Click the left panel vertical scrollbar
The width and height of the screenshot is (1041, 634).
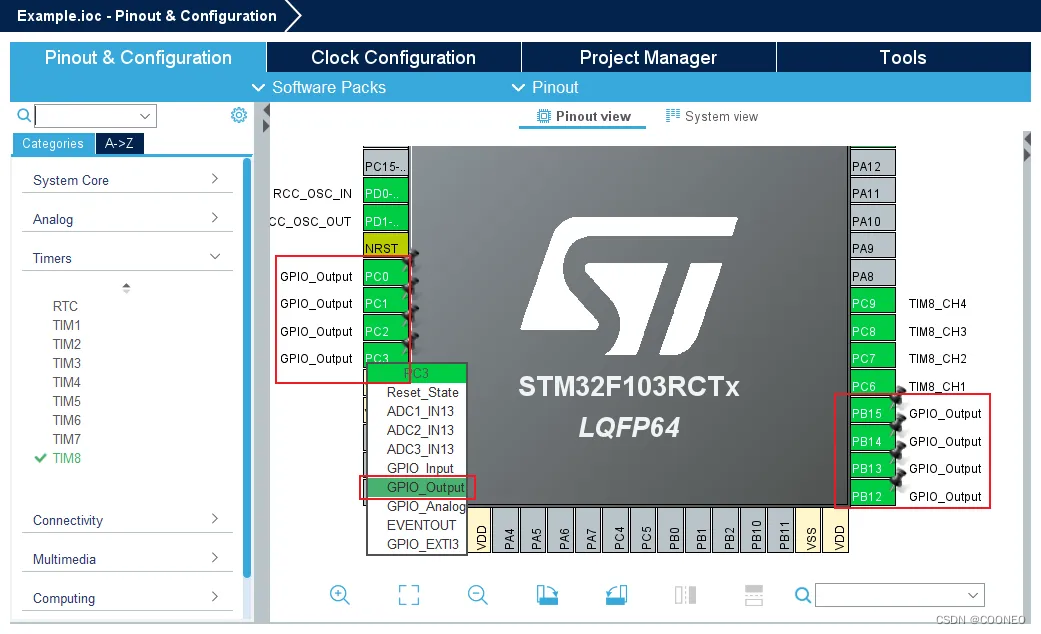(247, 367)
